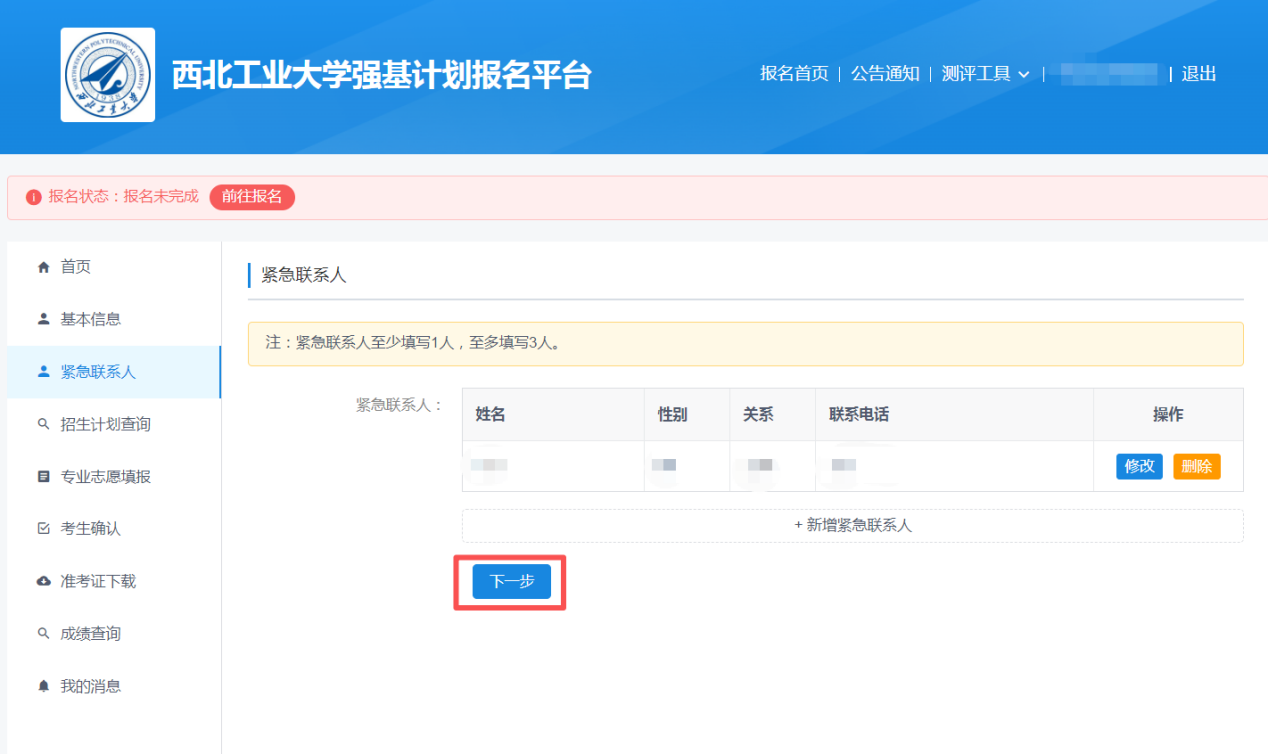
Task: Click the cloud download icon beside 准考证下载
Action: [x=43, y=581]
